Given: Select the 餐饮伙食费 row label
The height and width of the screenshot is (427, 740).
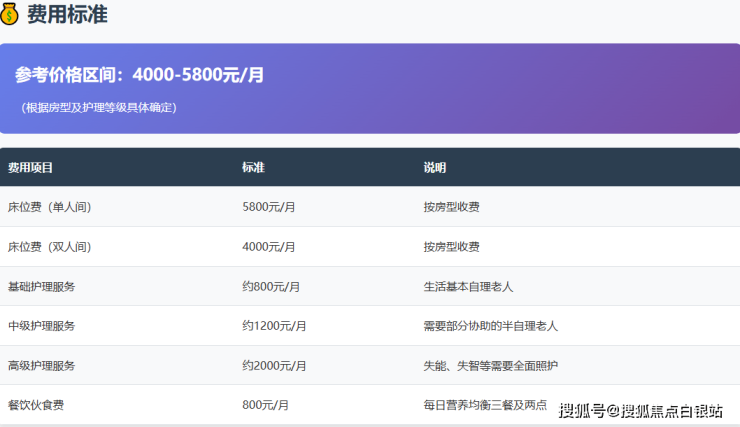Looking at the screenshot, I should pos(36,405).
